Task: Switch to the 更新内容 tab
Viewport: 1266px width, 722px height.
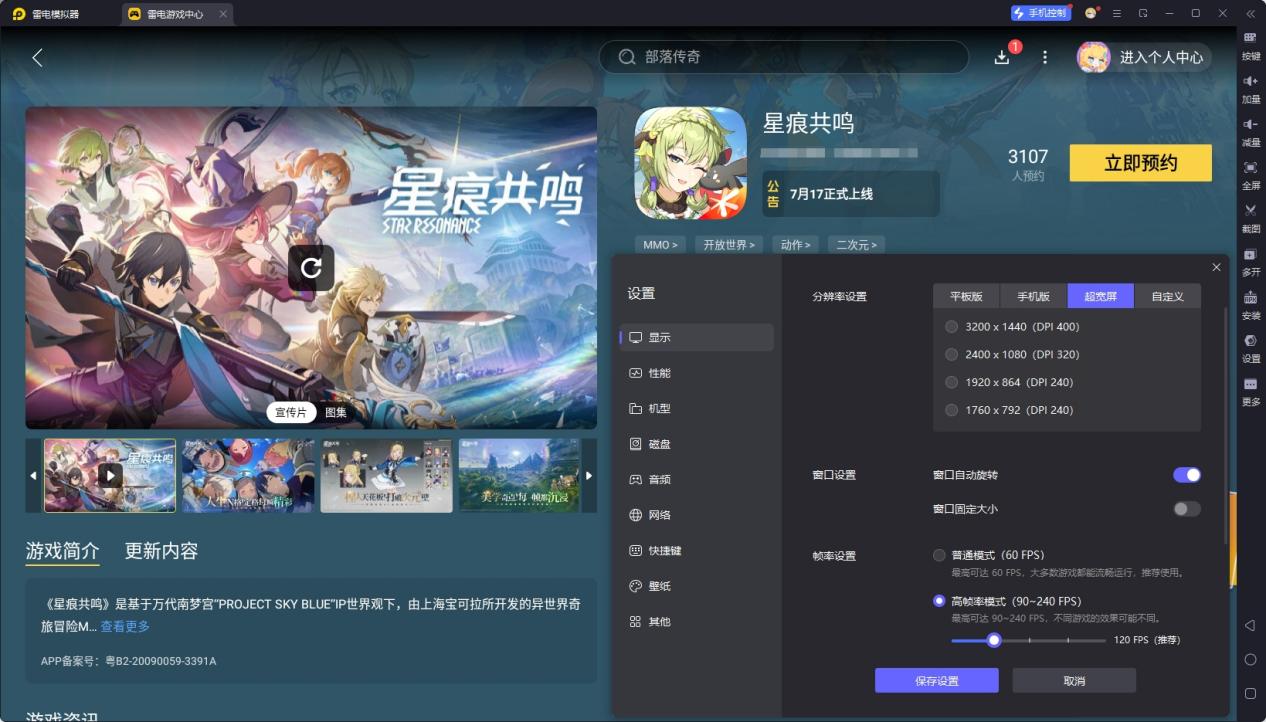Action: (x=161, y=551)
